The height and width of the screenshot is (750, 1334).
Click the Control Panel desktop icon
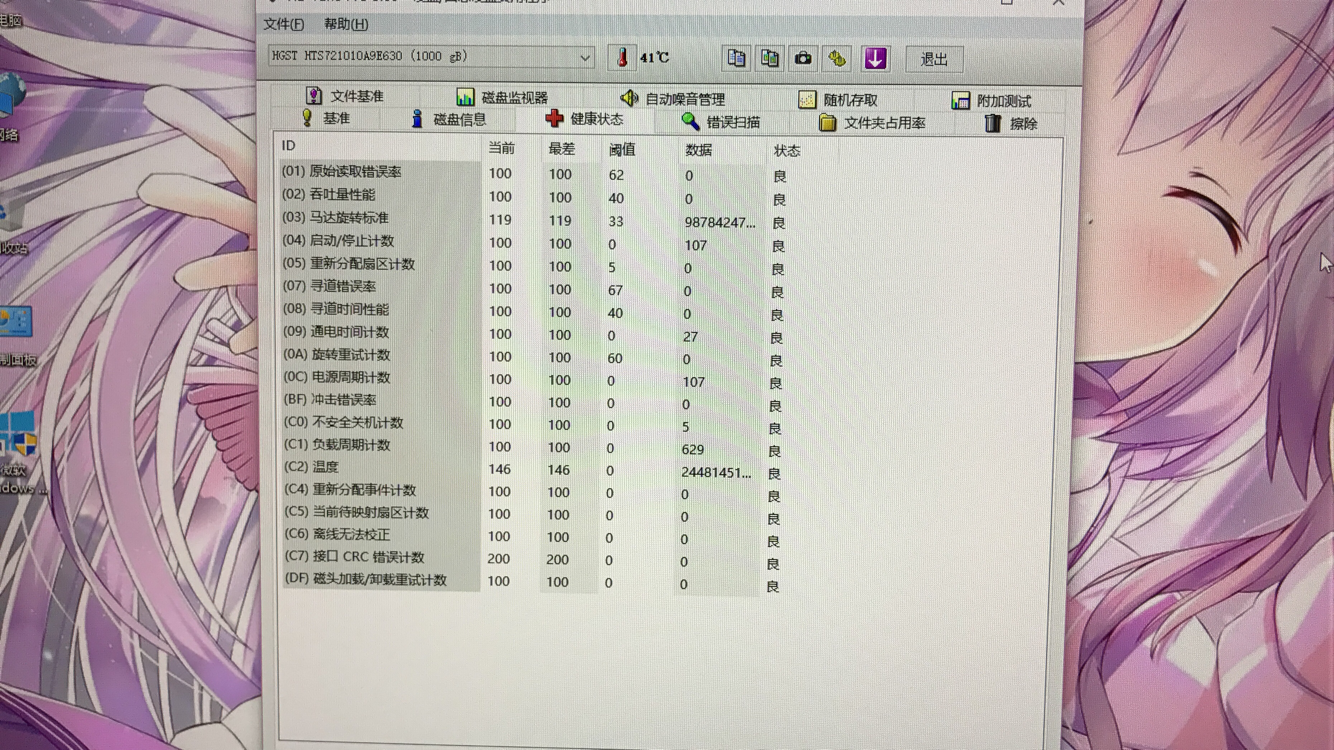[16, 322]
